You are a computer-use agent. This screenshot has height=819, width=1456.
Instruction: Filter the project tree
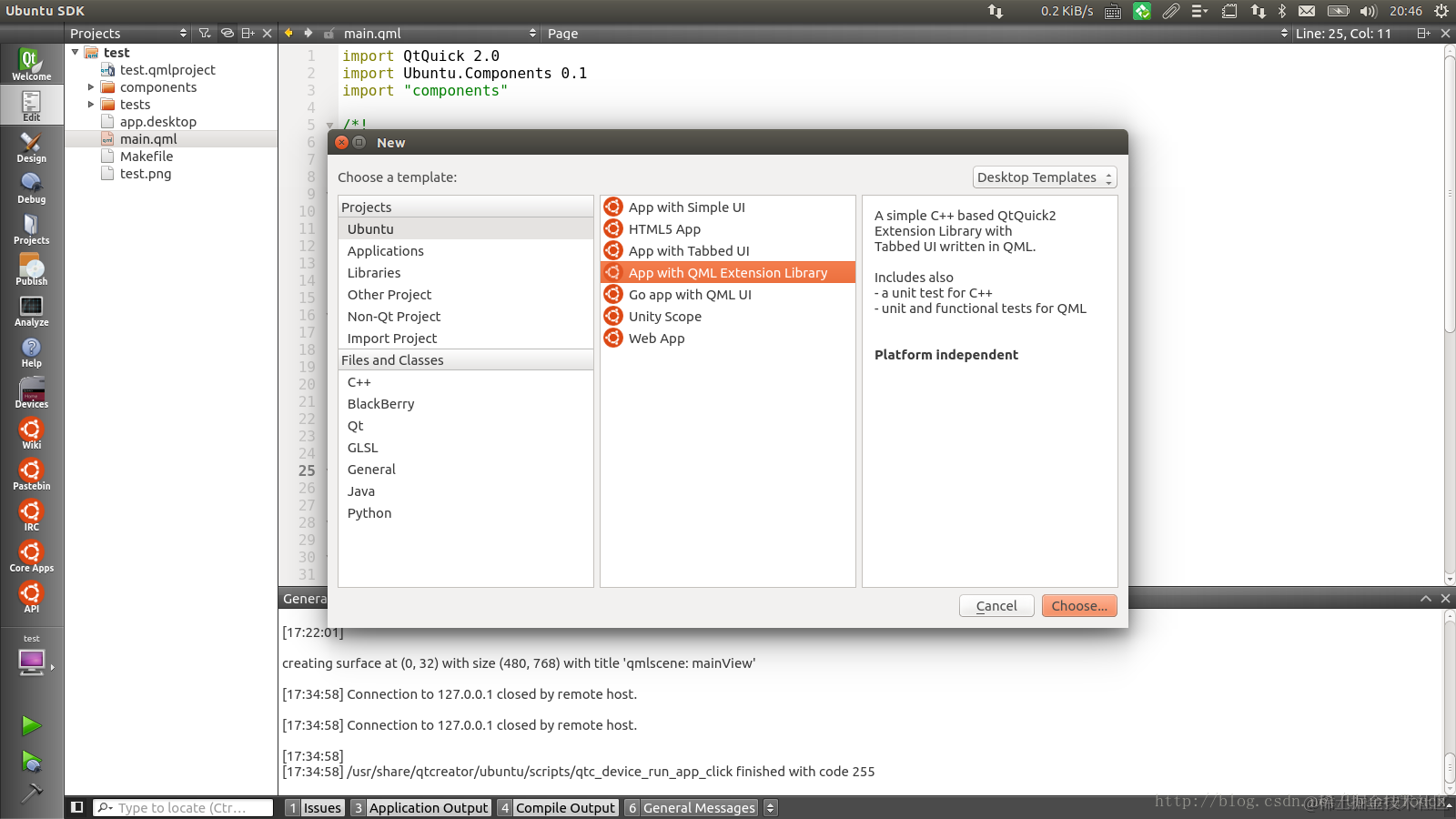pos(205,34)
